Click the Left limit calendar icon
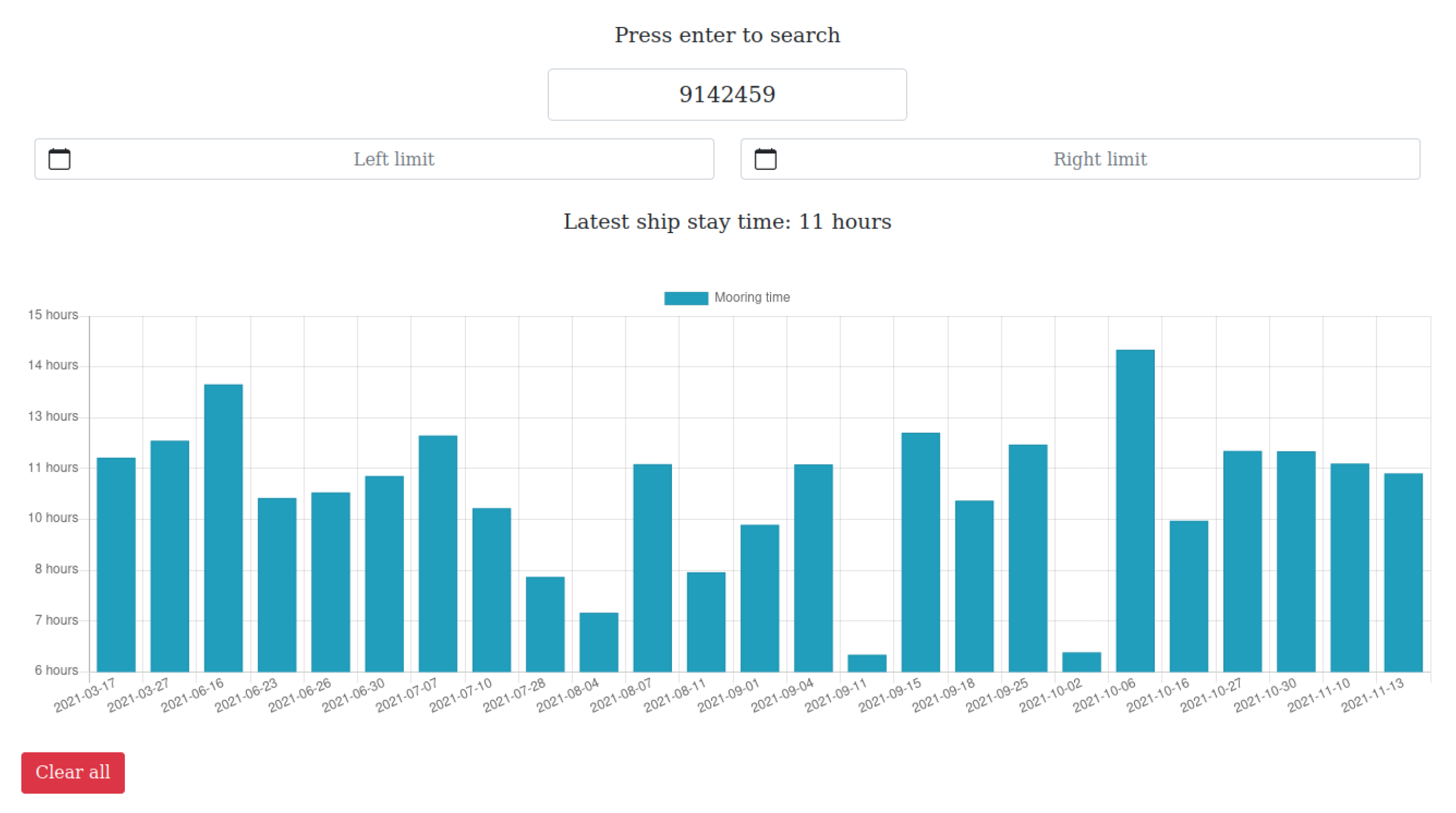1456x813 pixels. click(59, 159)
